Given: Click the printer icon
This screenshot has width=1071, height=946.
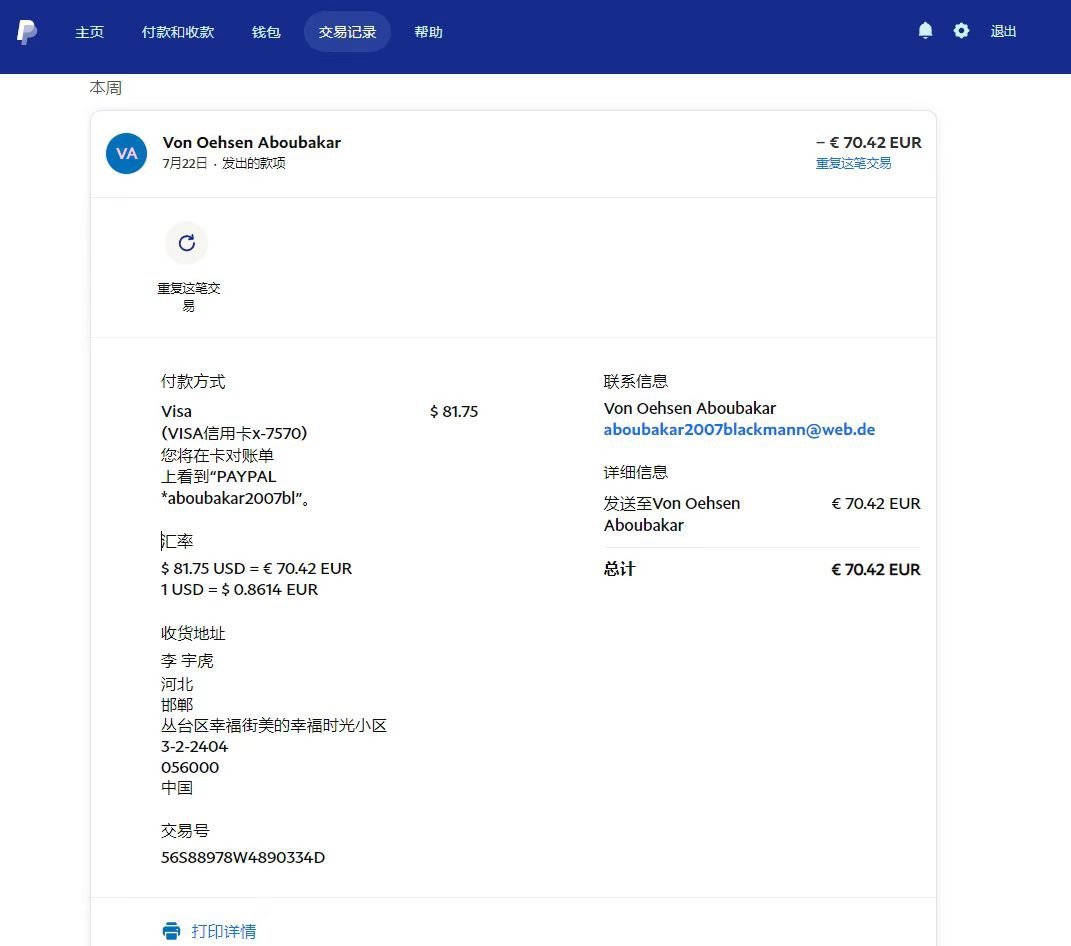Looking at the screenshot, I should [x=171, y=931].
